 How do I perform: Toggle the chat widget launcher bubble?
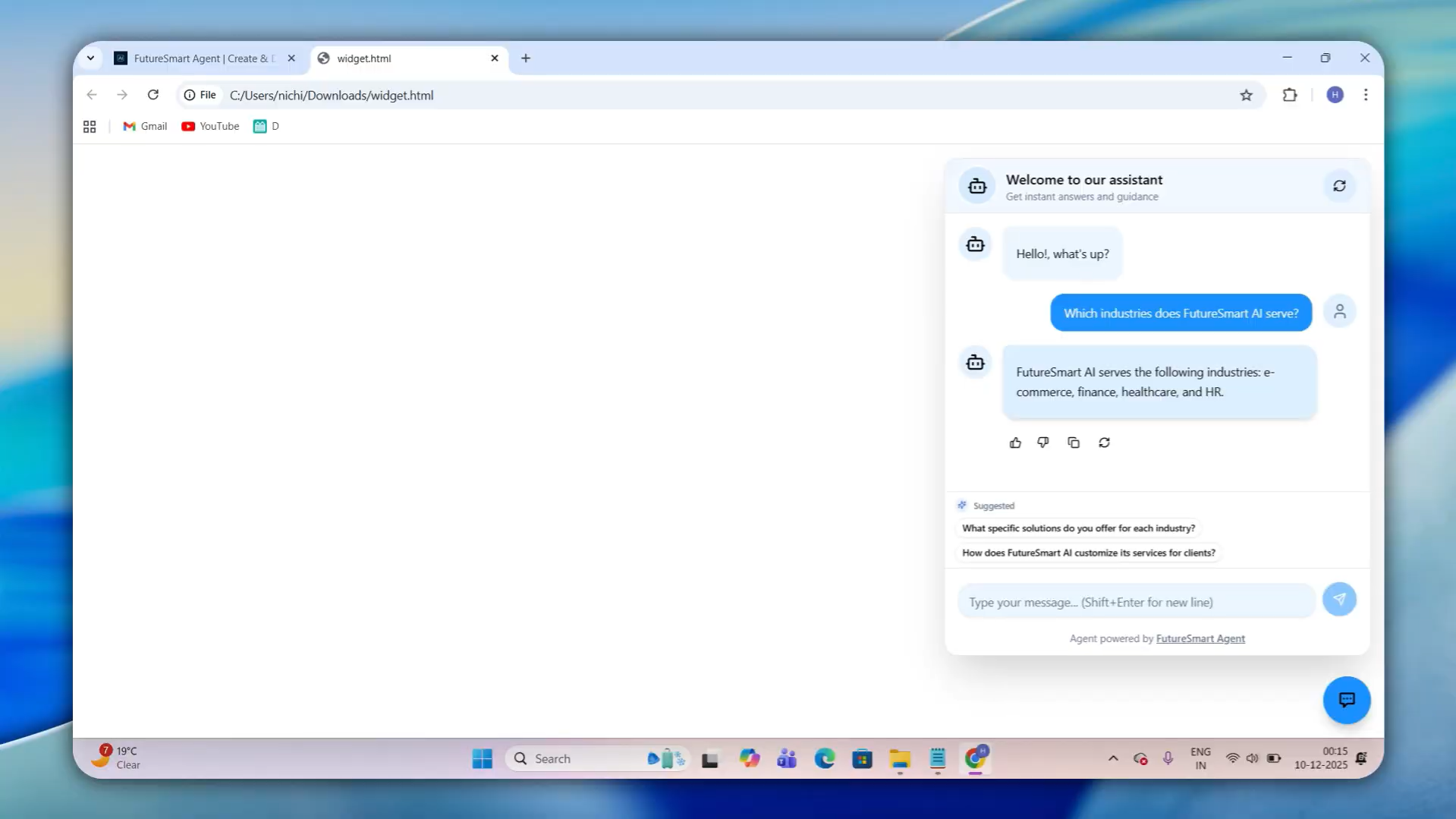[x=1347, y=700]
